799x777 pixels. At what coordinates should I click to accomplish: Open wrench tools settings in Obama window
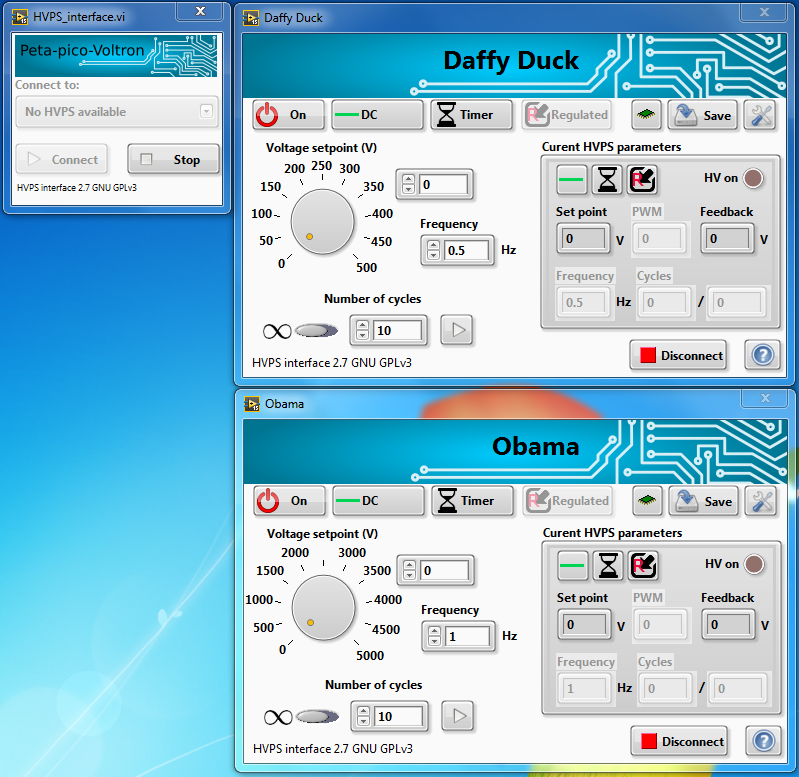pyautogui.click(x=762, y=501)
